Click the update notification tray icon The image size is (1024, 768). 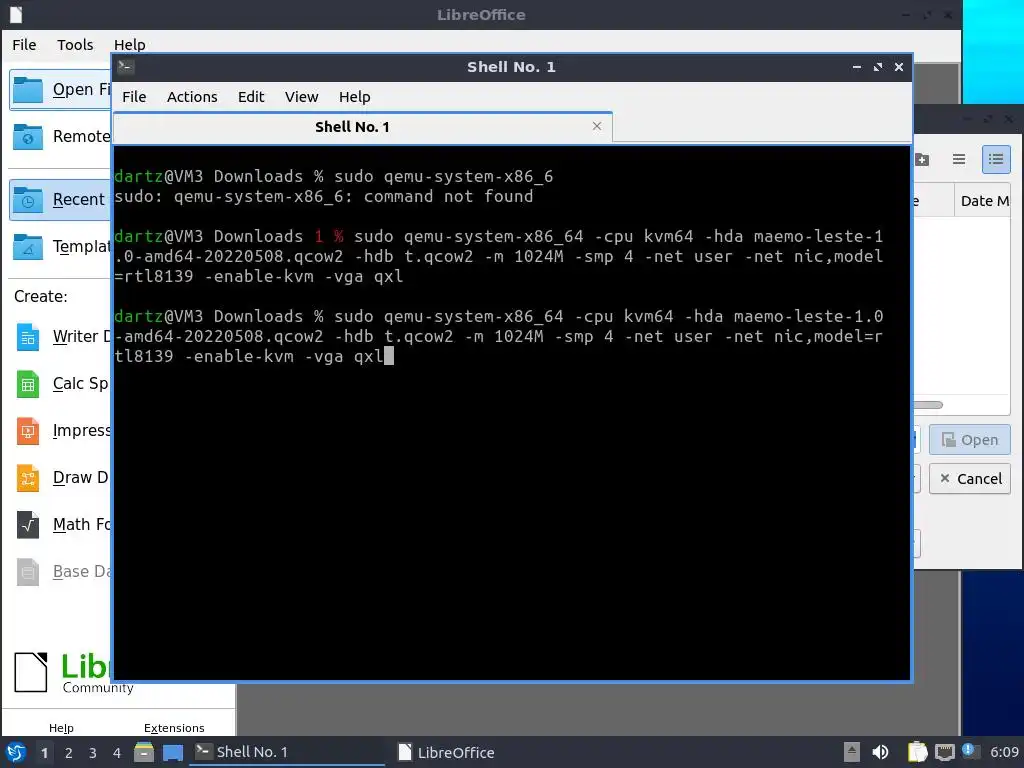pos(970,751)
